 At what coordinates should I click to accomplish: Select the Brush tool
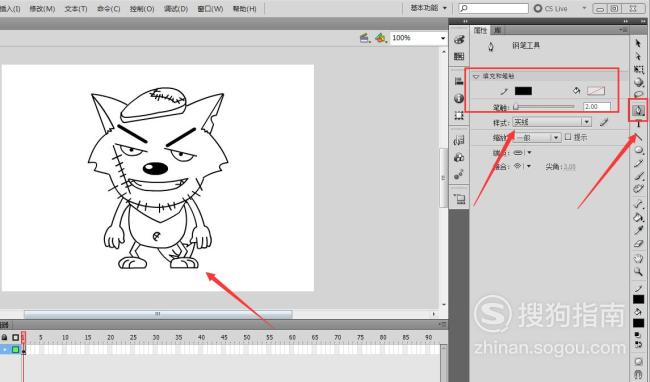point(638,176)
